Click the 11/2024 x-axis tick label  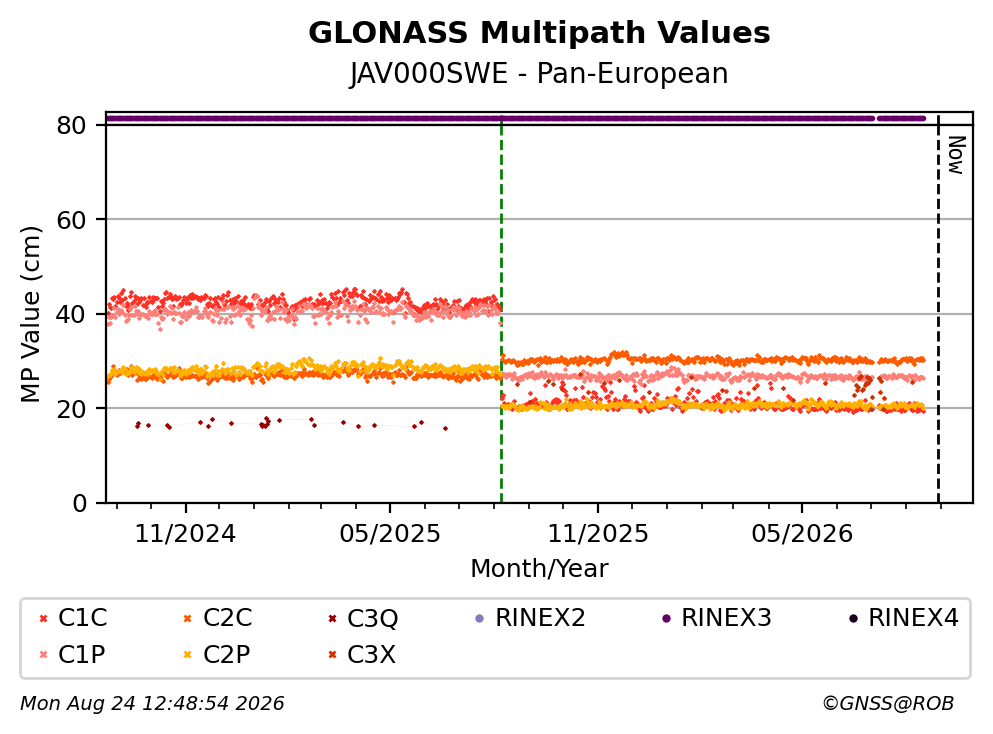pyautogui.click(x=186, y=535)
